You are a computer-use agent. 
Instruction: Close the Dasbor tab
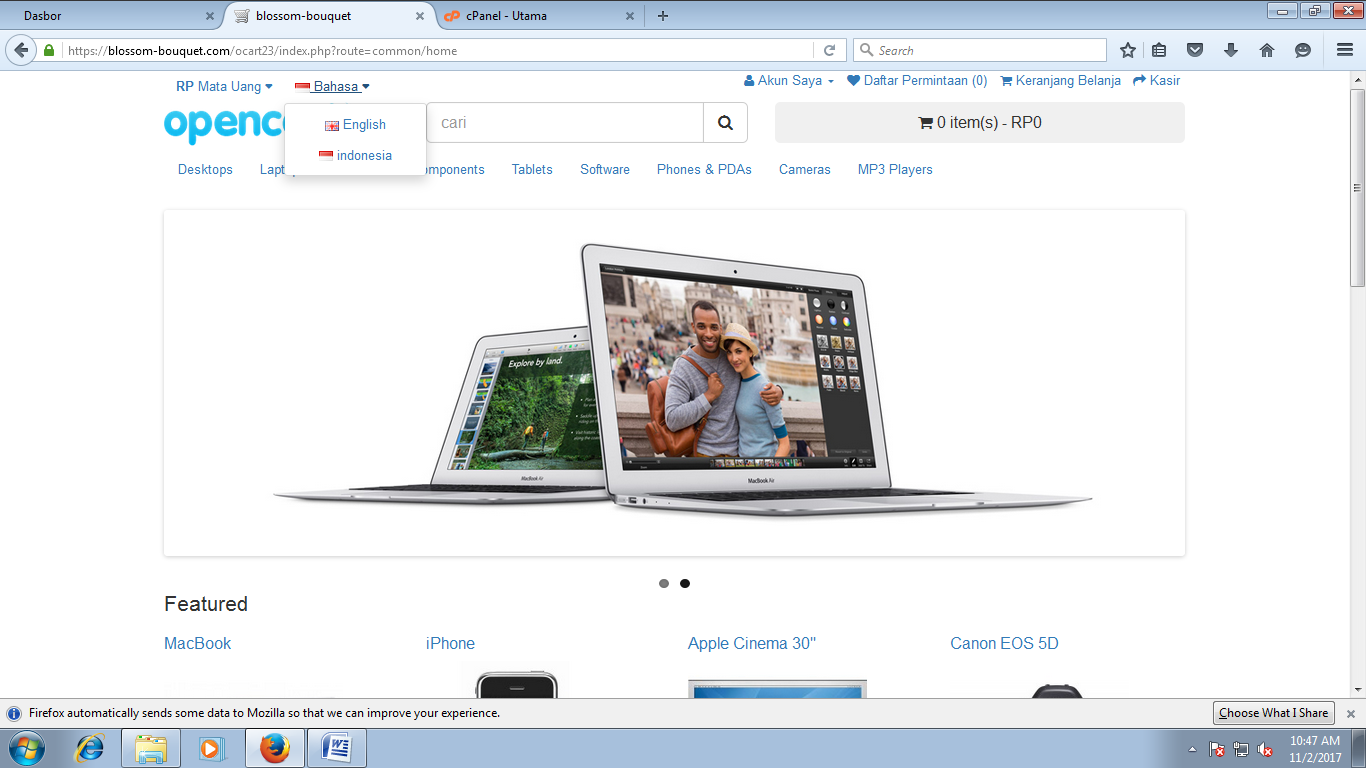click(210, 16)
